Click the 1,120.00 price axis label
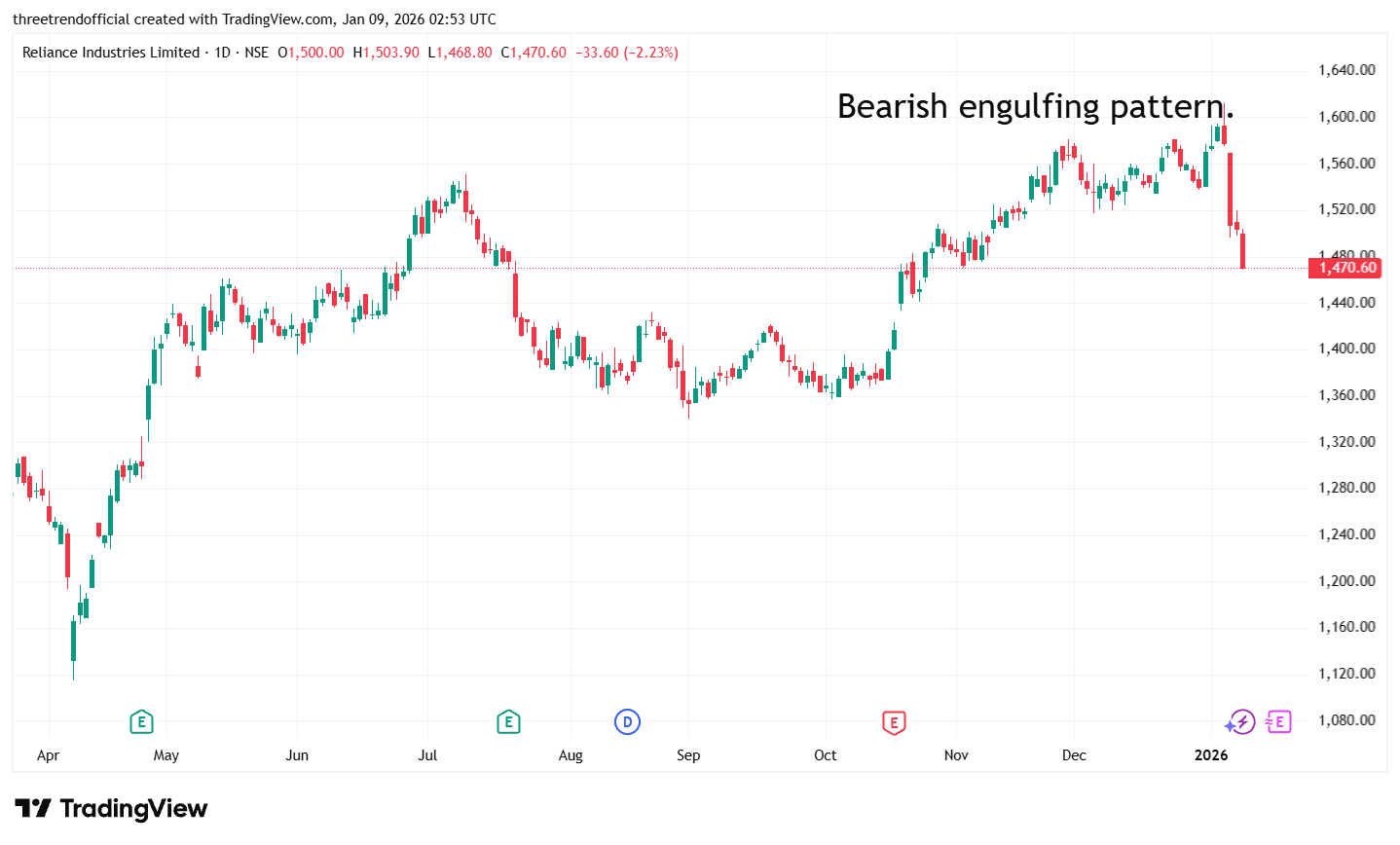The height and width of the screenshot is (845, 1400). click(x=1346, y=674)
